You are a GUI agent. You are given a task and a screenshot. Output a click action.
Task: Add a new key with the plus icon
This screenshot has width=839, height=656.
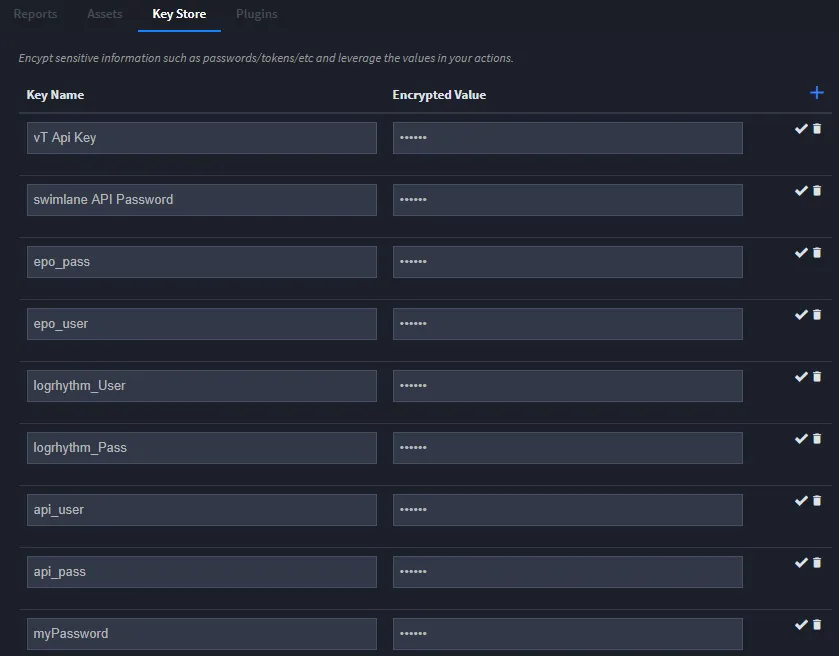click(x=817, y=93)
